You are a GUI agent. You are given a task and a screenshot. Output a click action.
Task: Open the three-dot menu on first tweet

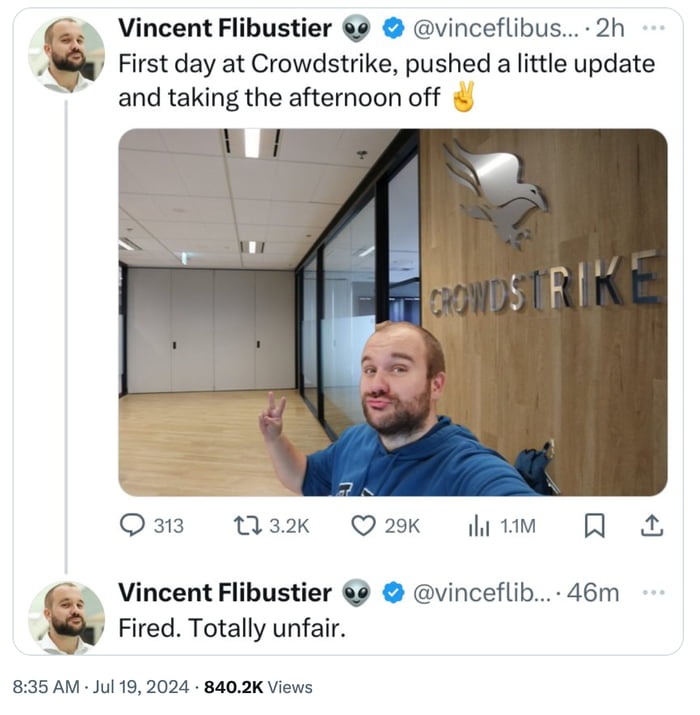pos(653,28)
